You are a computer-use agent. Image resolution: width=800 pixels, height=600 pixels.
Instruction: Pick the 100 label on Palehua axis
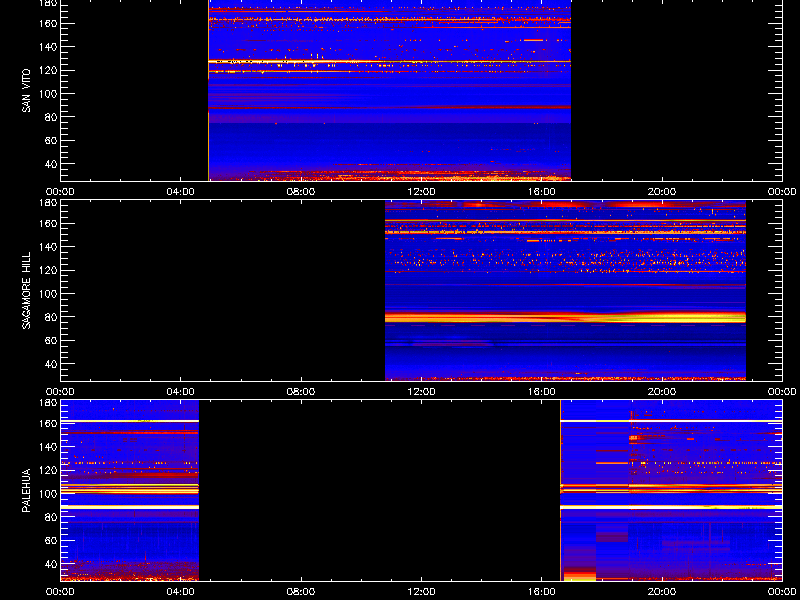[x=49, y=493]
